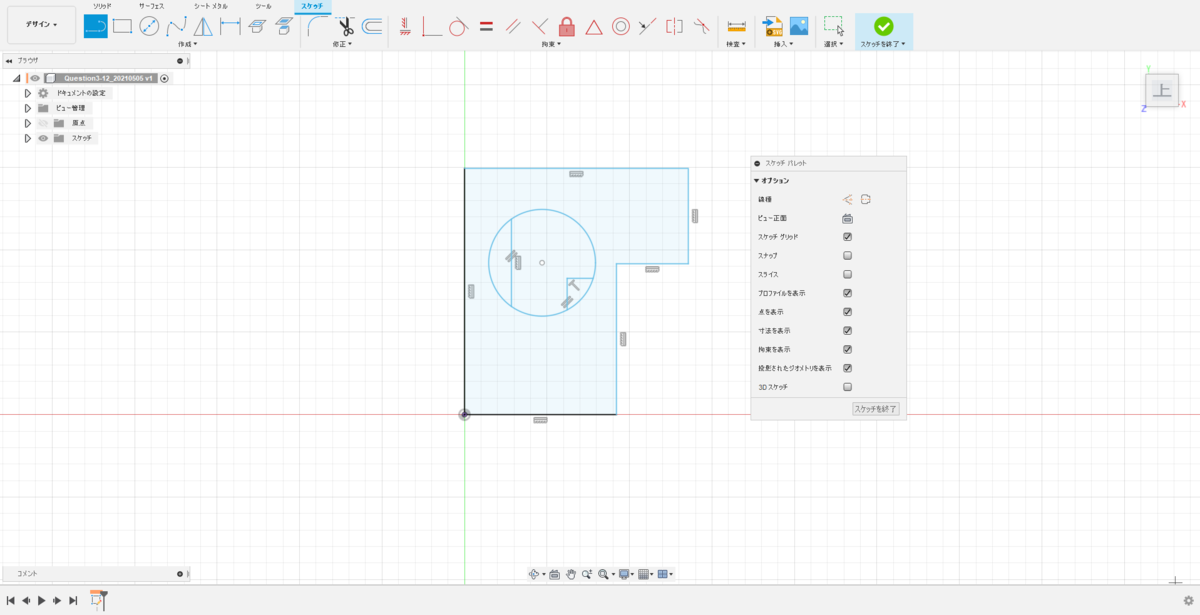The width and height of the screenshot is (1200, 615).
Task: Select the Rectangle sketch tool
Action: click(122, 27)
